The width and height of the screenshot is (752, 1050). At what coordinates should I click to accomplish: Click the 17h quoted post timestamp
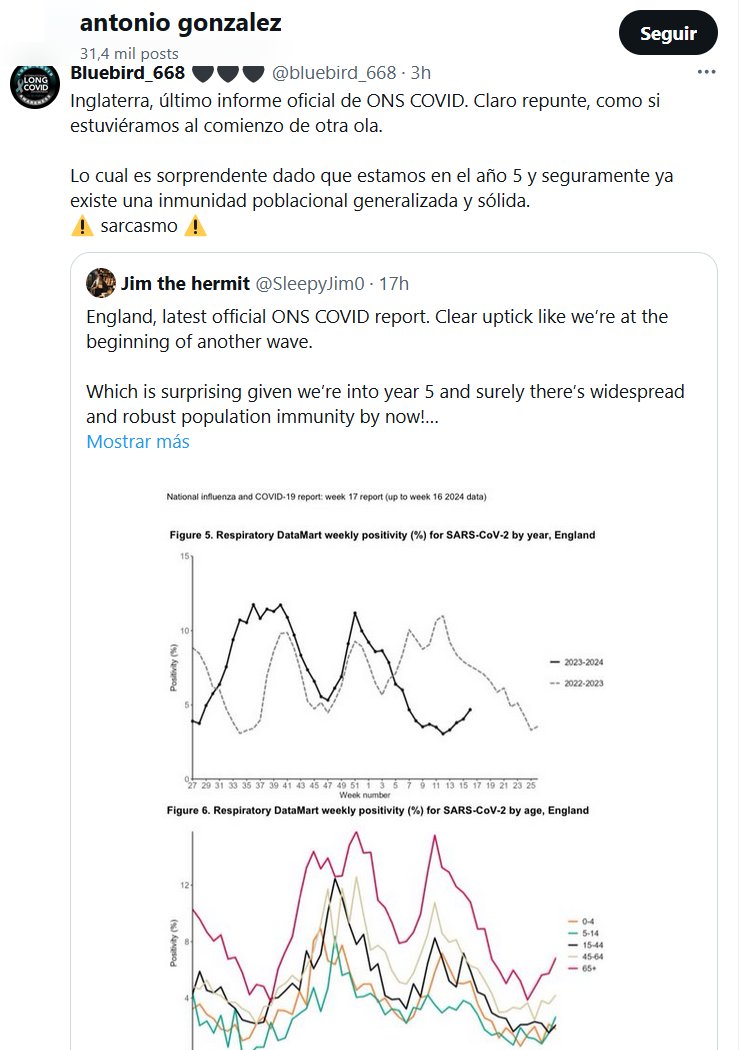pyautogui.click(x=393, y=284)
